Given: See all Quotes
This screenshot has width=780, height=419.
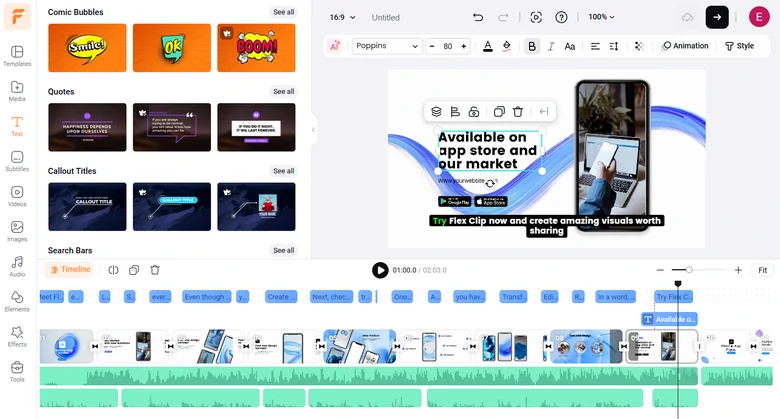Looking at the screenshot, I should click(x=284, y=92).
